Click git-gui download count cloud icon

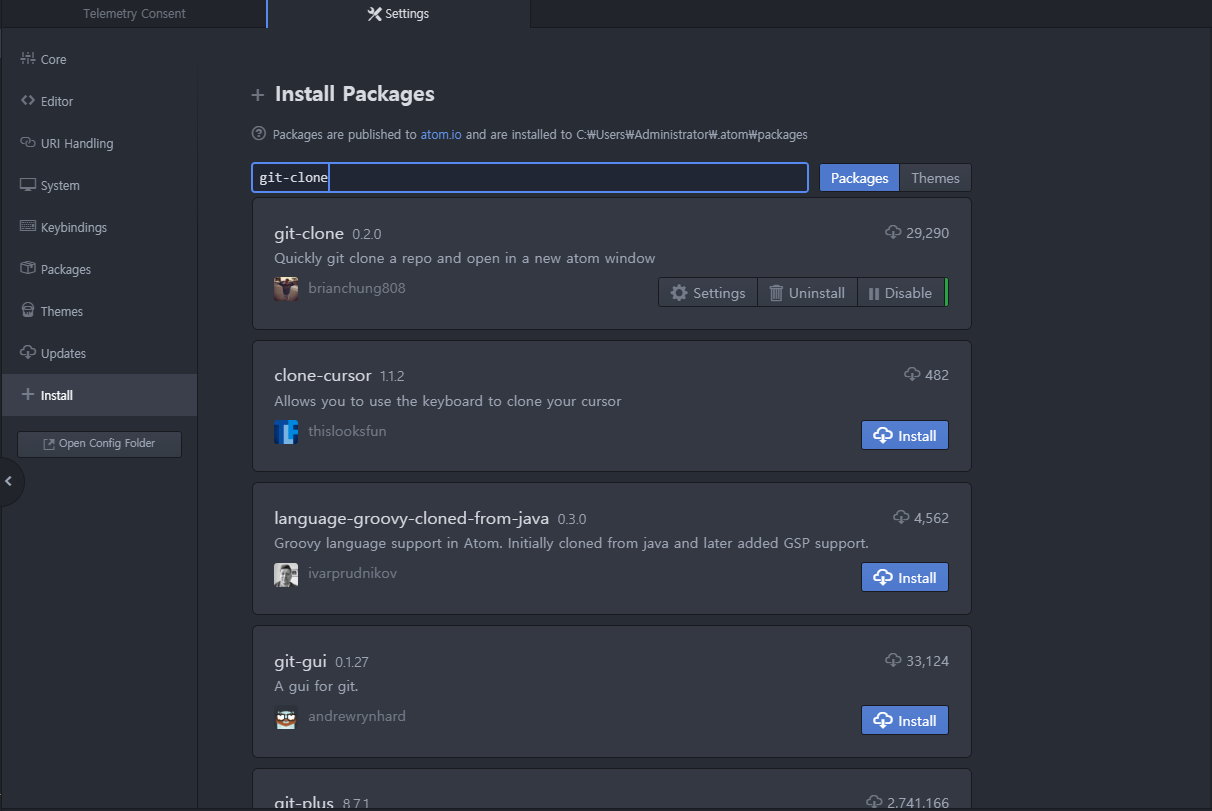893,660
